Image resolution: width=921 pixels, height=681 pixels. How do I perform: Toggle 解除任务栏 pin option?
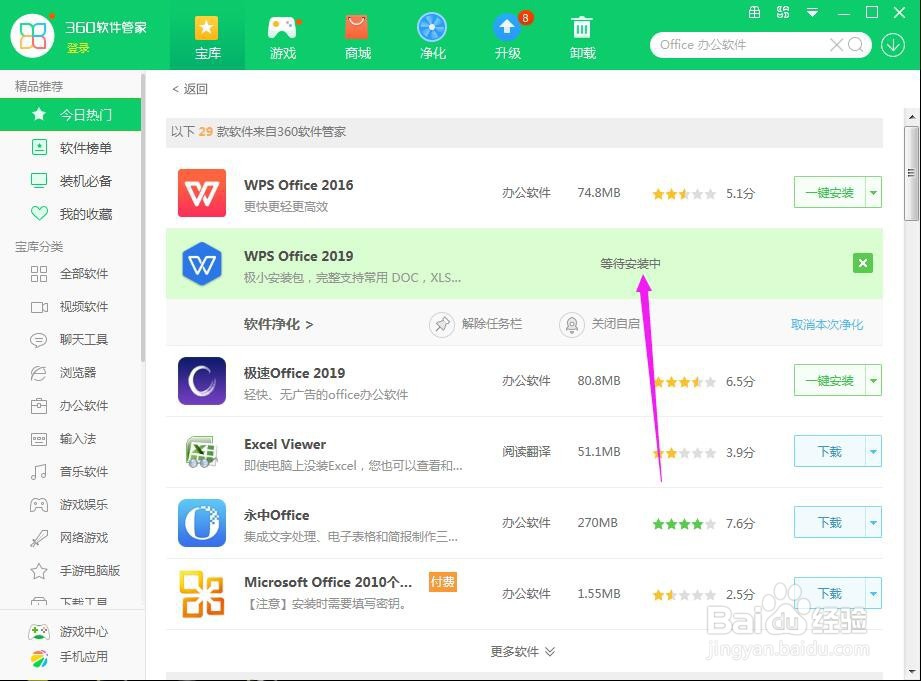coord(476,324)
